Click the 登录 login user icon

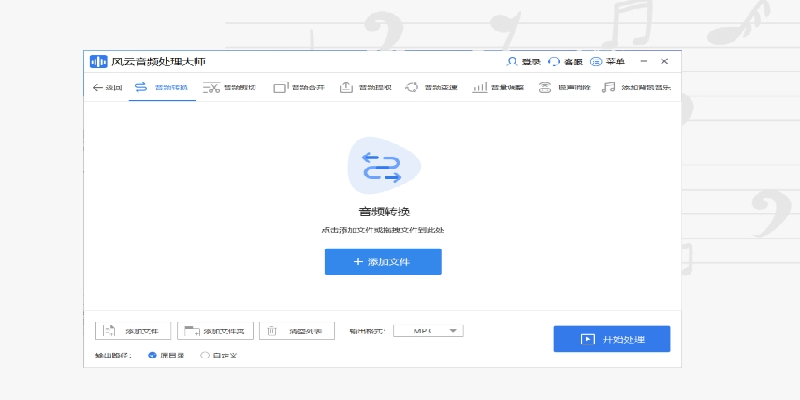[512, 62]
